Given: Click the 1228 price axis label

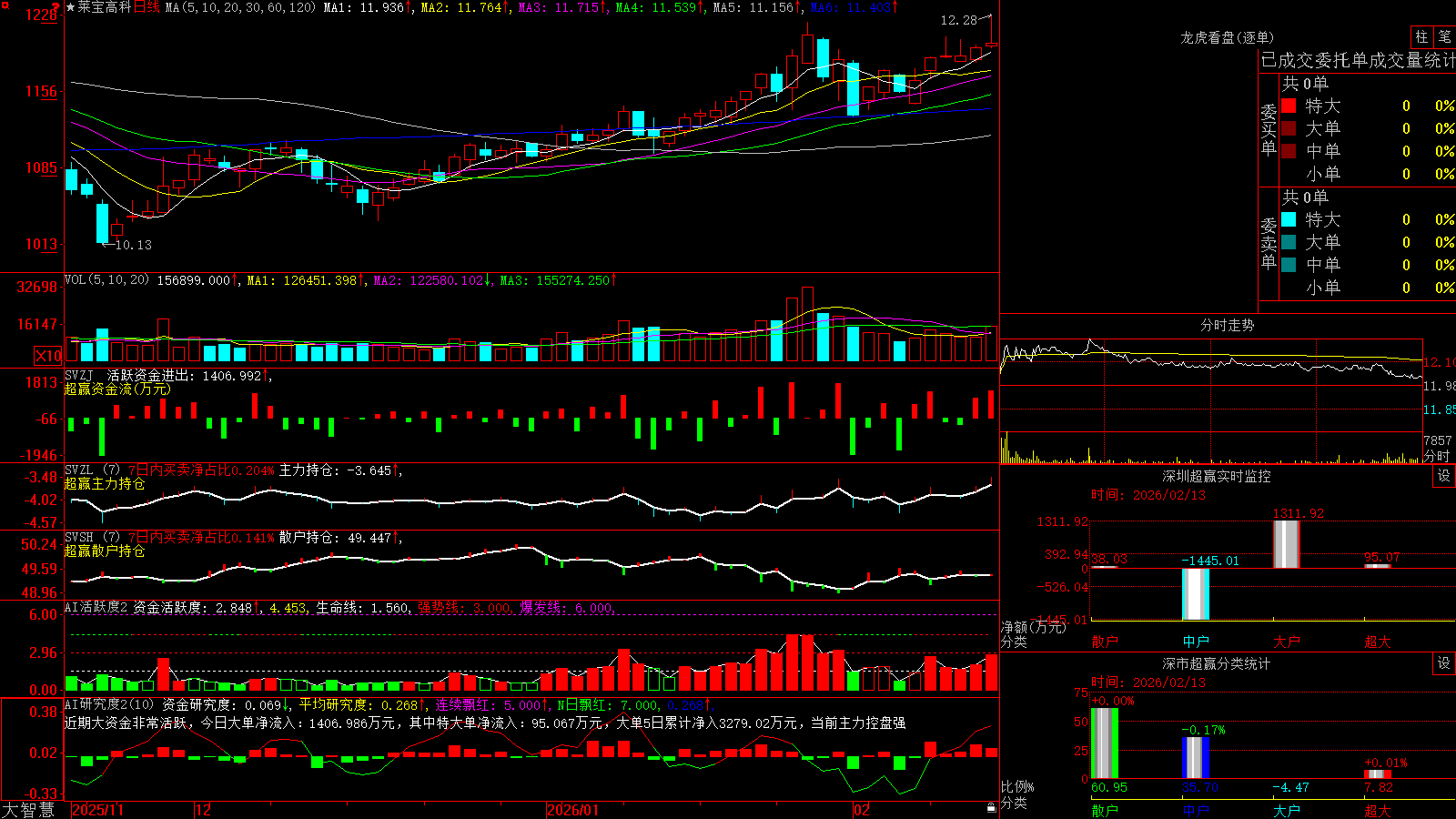Looking at the screenshot, I should 42,15.
